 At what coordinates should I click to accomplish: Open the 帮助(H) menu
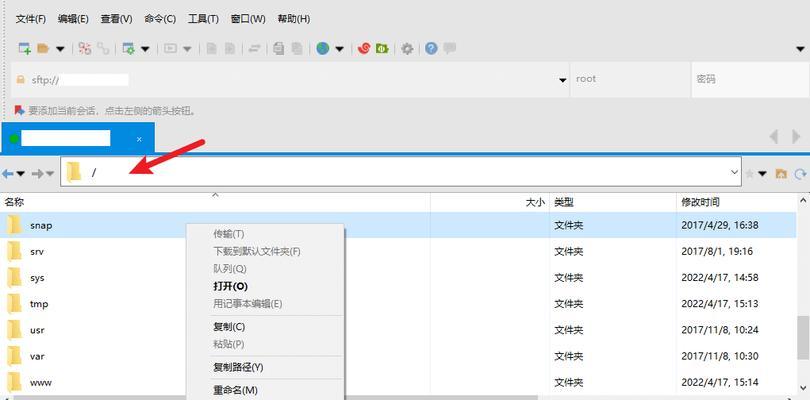pos(294,19)
